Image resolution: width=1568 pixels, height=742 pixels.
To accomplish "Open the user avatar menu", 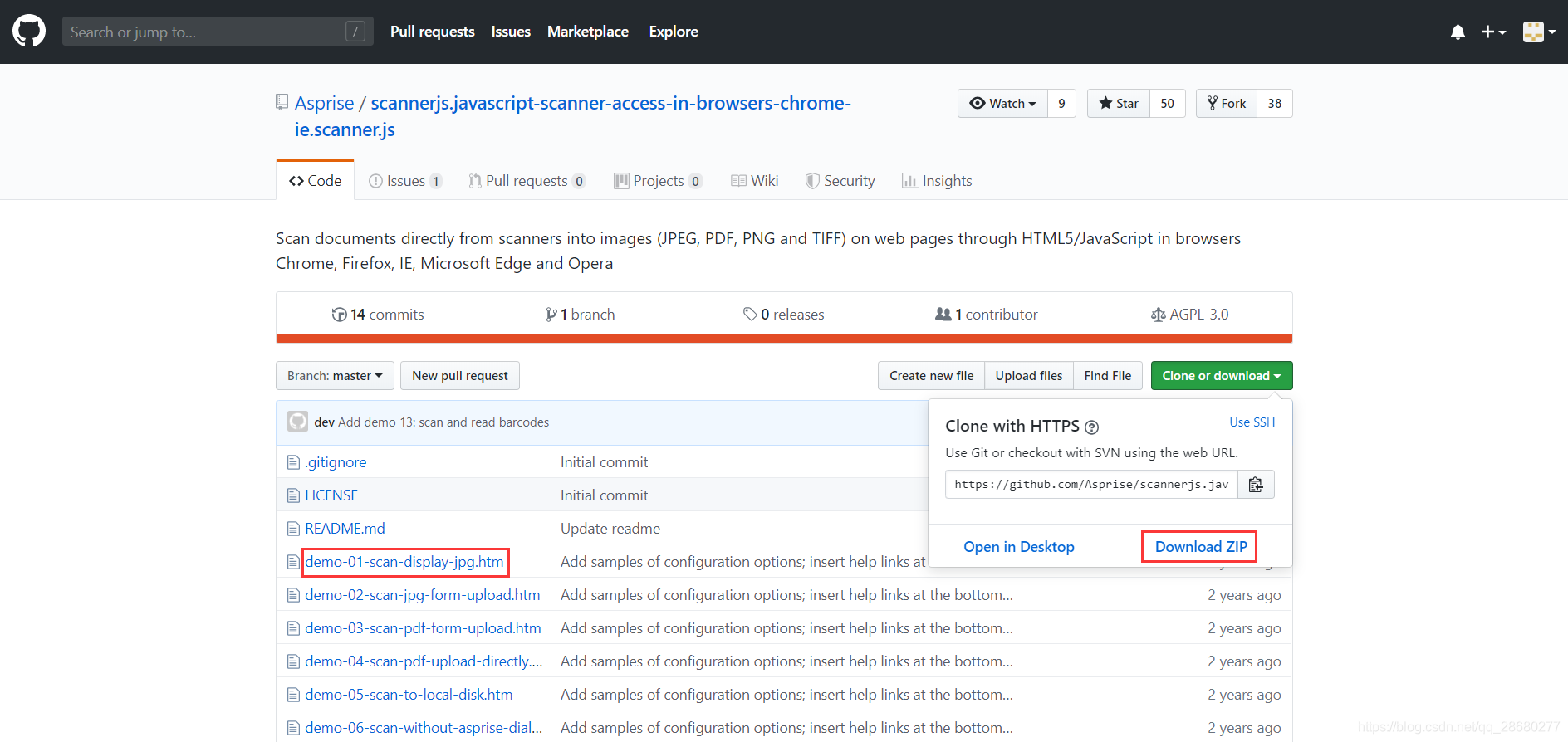I will [x=1539, y=32].
